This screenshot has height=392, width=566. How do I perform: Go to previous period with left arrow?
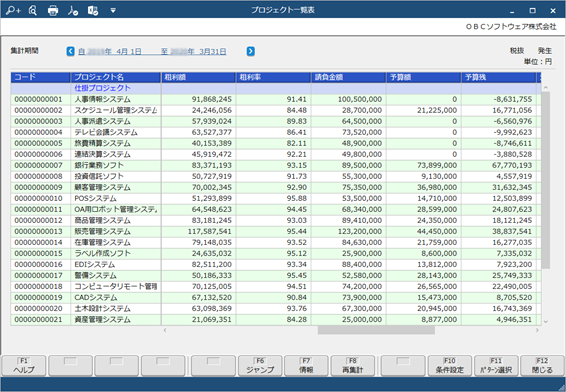coord(70,51)
